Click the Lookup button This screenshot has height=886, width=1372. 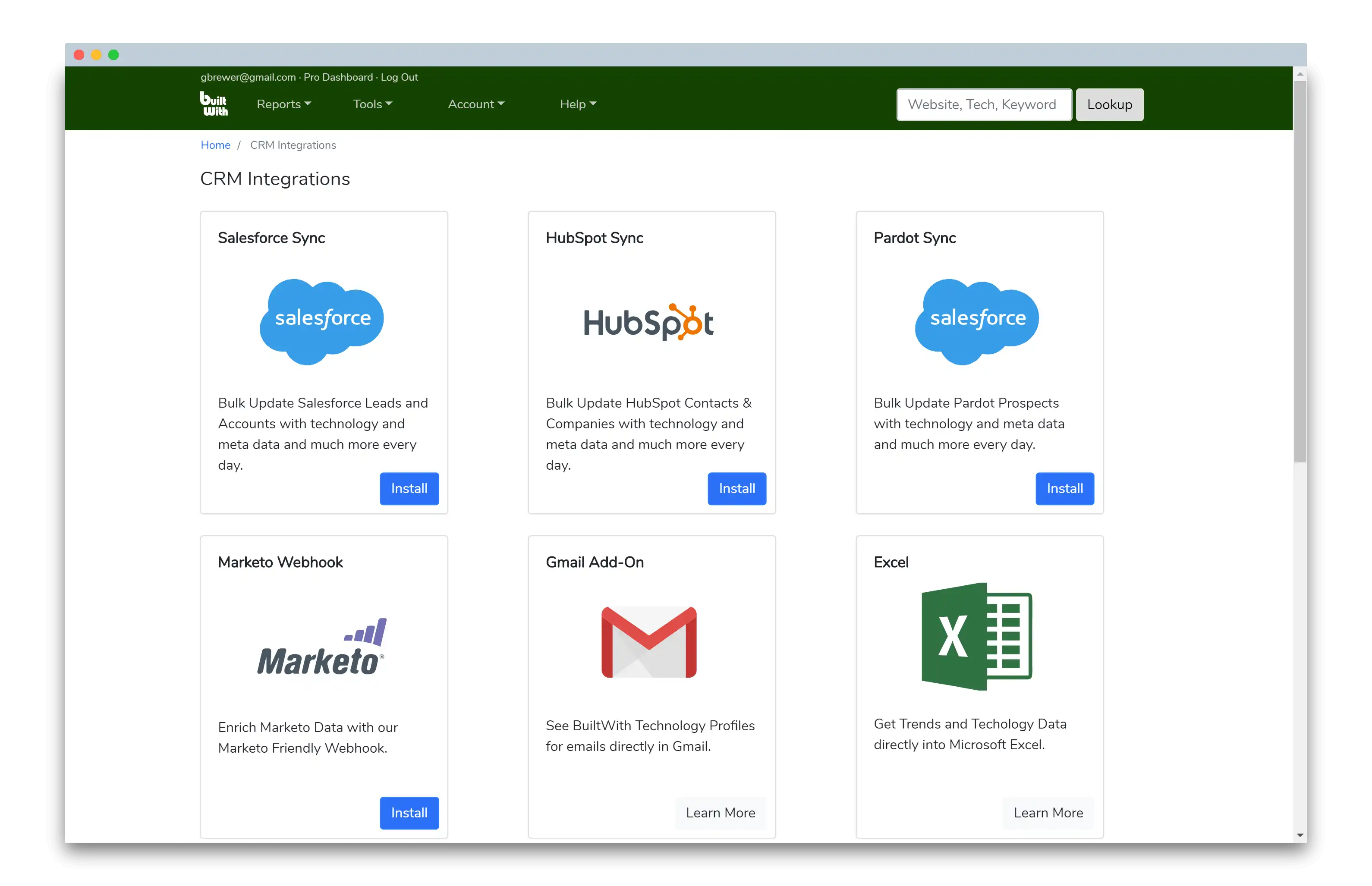[1109, 105]
